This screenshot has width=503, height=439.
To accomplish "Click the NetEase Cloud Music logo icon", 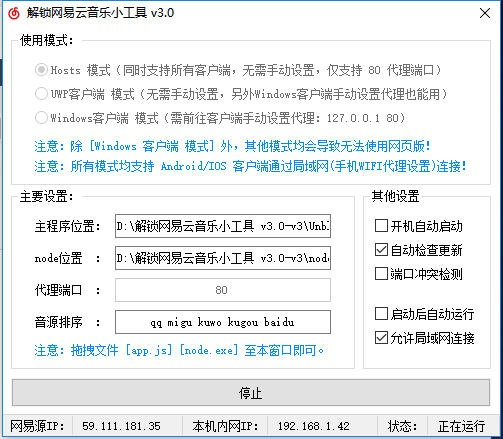I will click(x=14, y=13).
